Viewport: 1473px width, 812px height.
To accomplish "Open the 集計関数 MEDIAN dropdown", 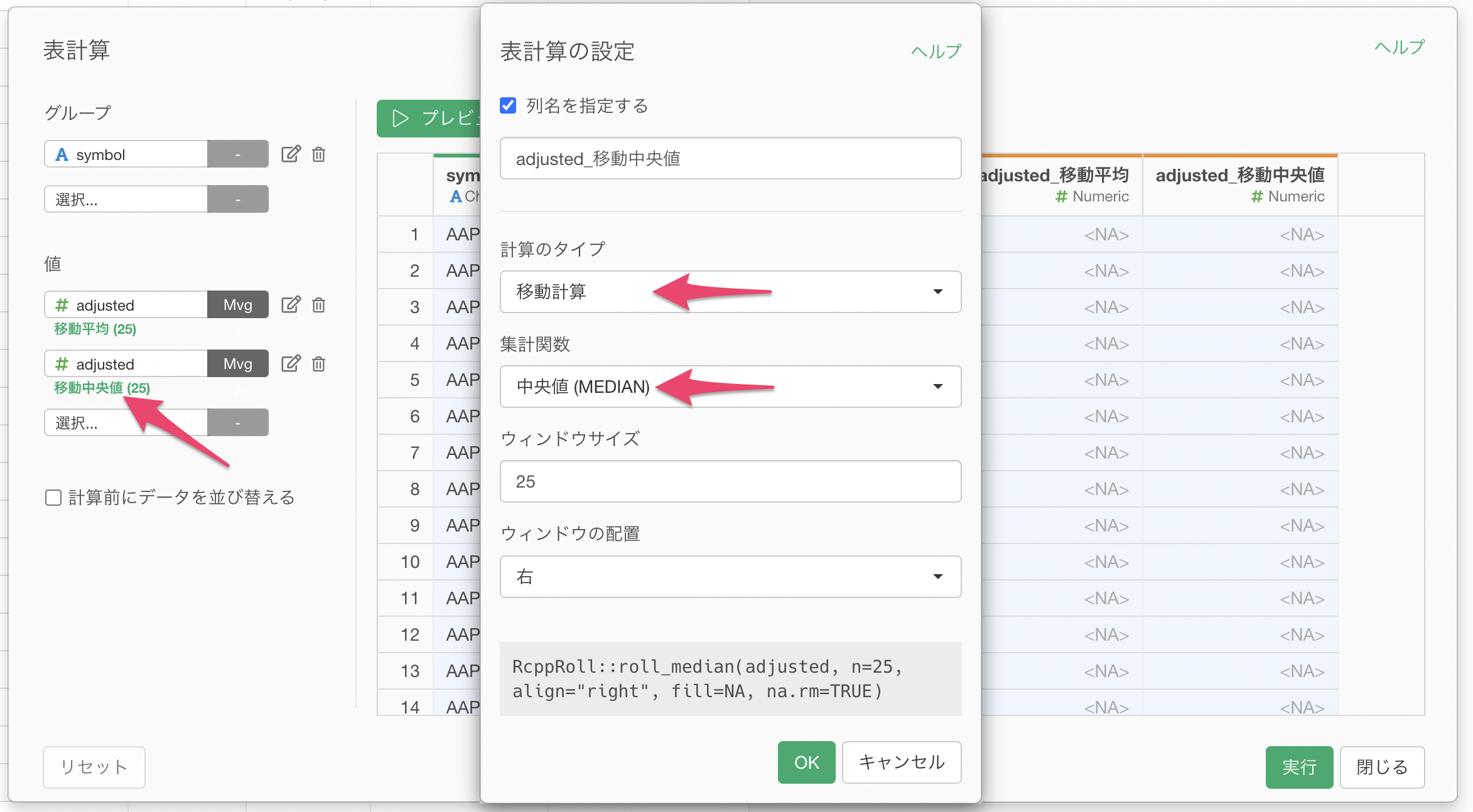I will tap(730, 387).
